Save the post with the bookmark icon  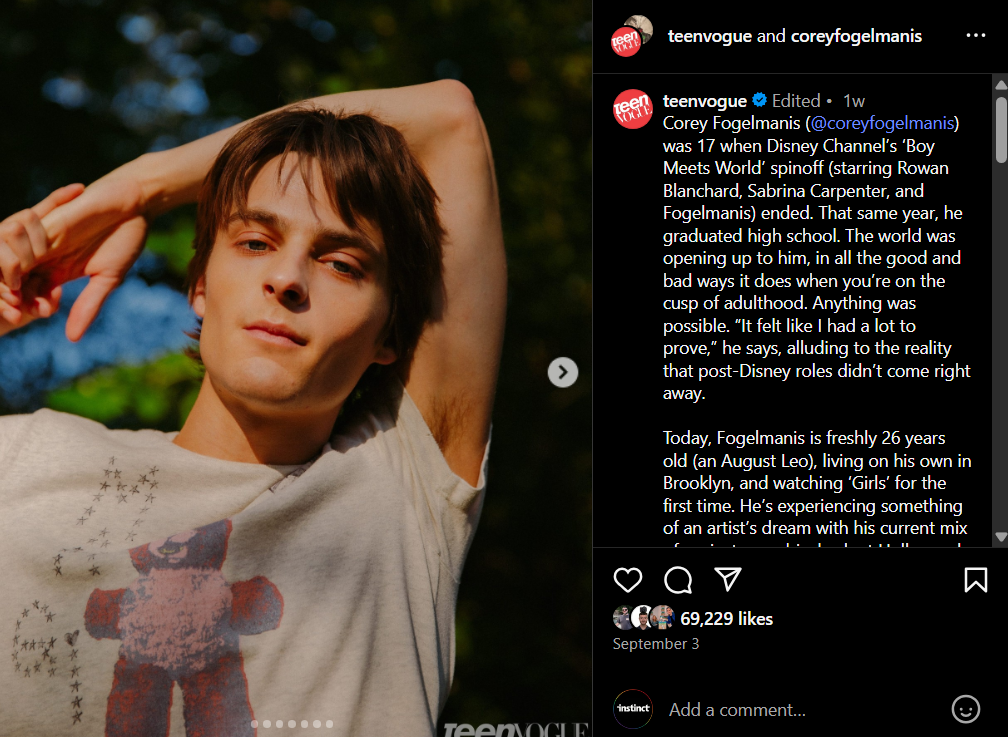[x=976, y=580]
